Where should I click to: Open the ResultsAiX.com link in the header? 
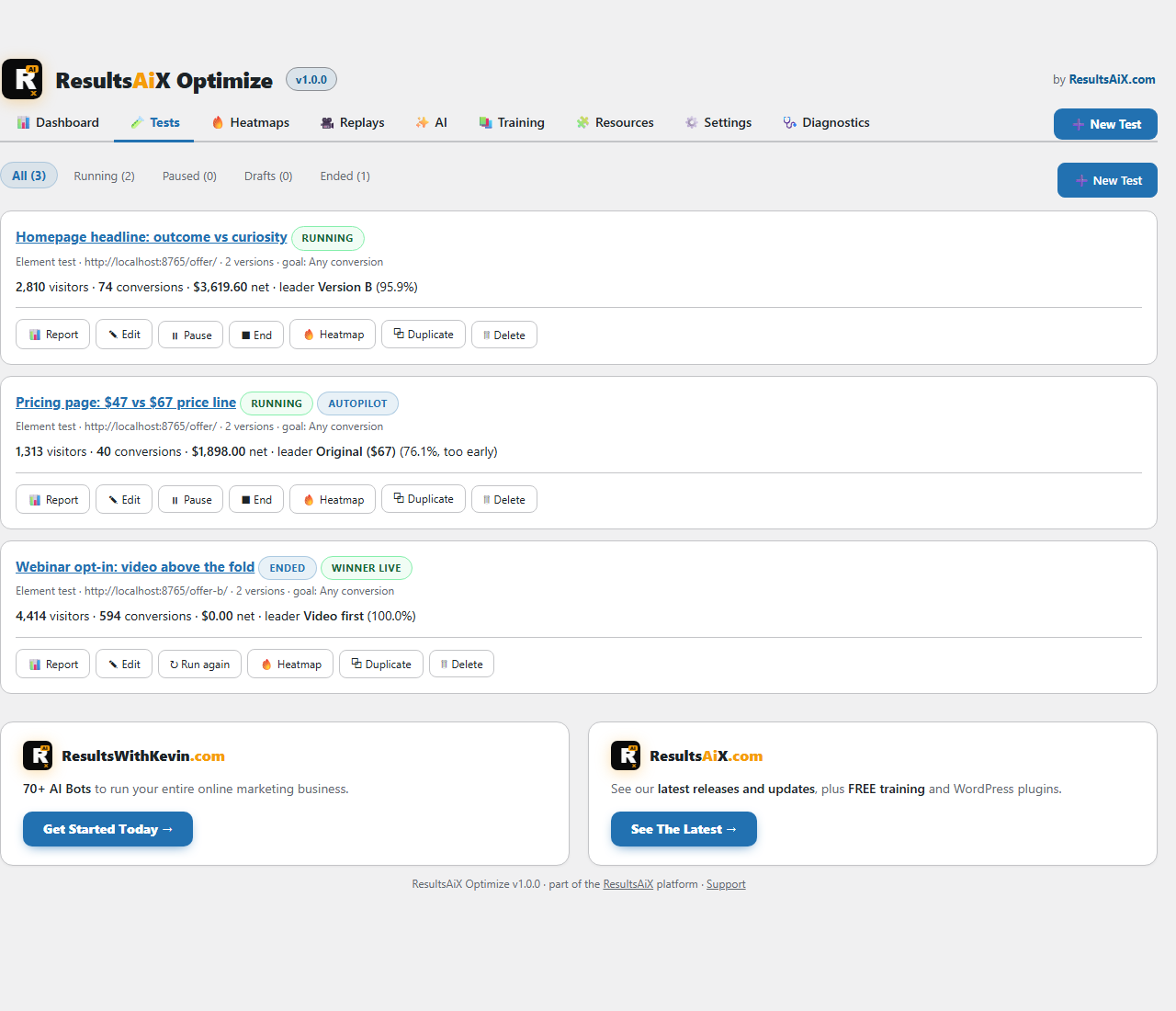[x=1112, y=79]
